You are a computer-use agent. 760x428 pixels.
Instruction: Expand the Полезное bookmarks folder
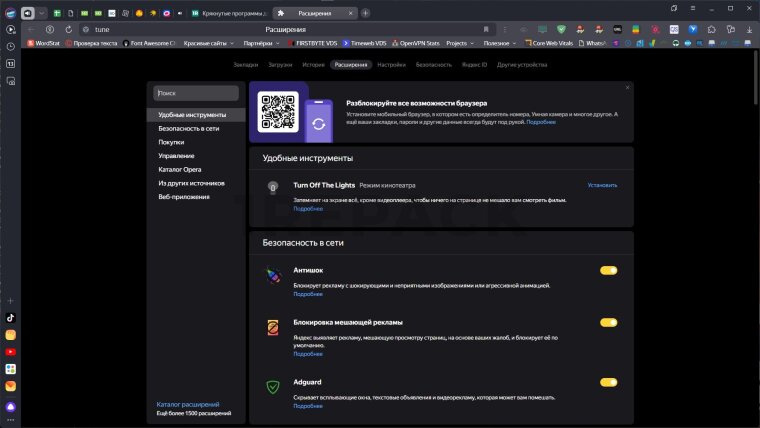click(495, 43)
